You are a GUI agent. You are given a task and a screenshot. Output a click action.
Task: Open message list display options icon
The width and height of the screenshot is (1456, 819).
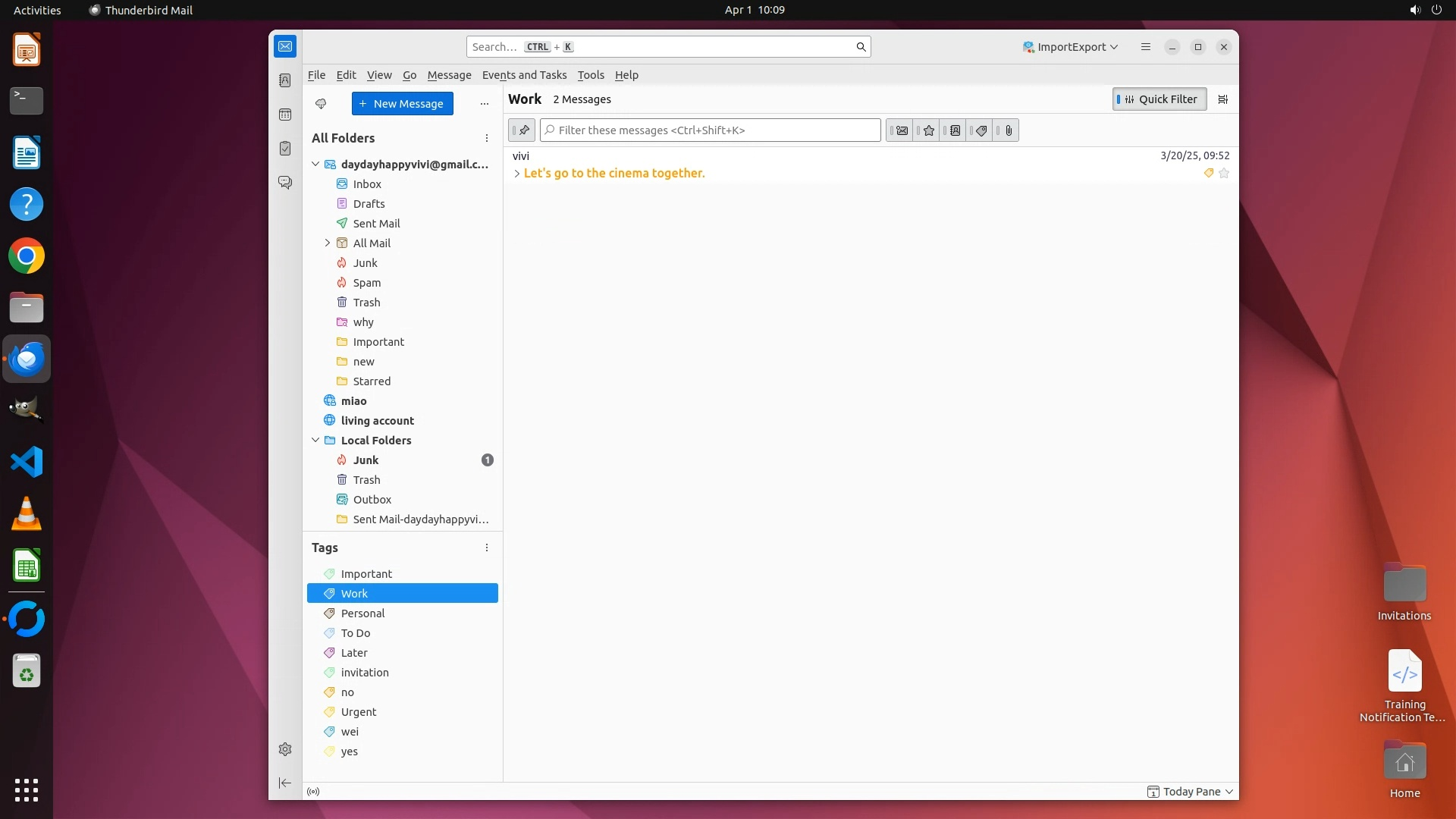(1222, 99)
